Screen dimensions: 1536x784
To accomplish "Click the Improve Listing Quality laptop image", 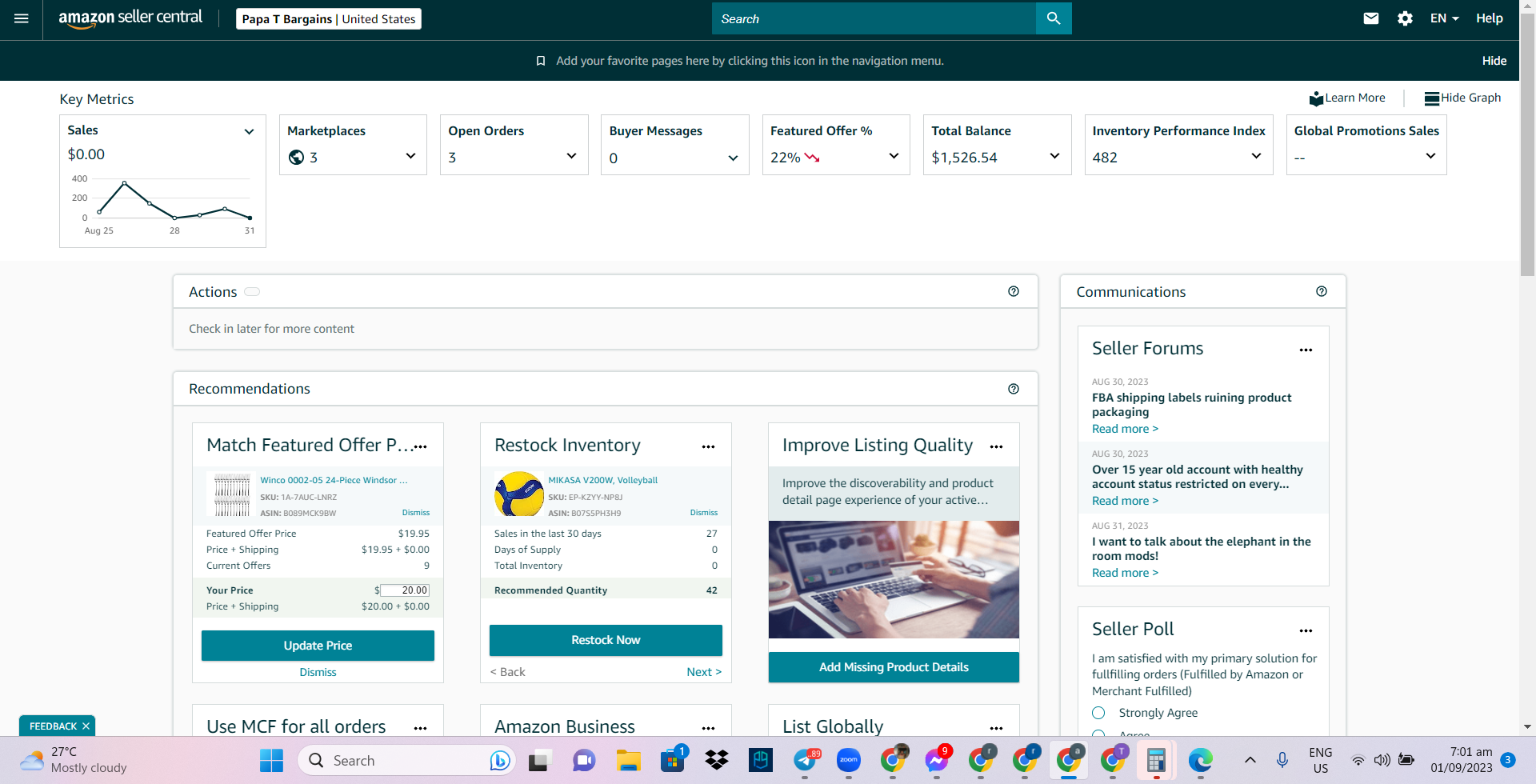I will (x=894, y=579).
